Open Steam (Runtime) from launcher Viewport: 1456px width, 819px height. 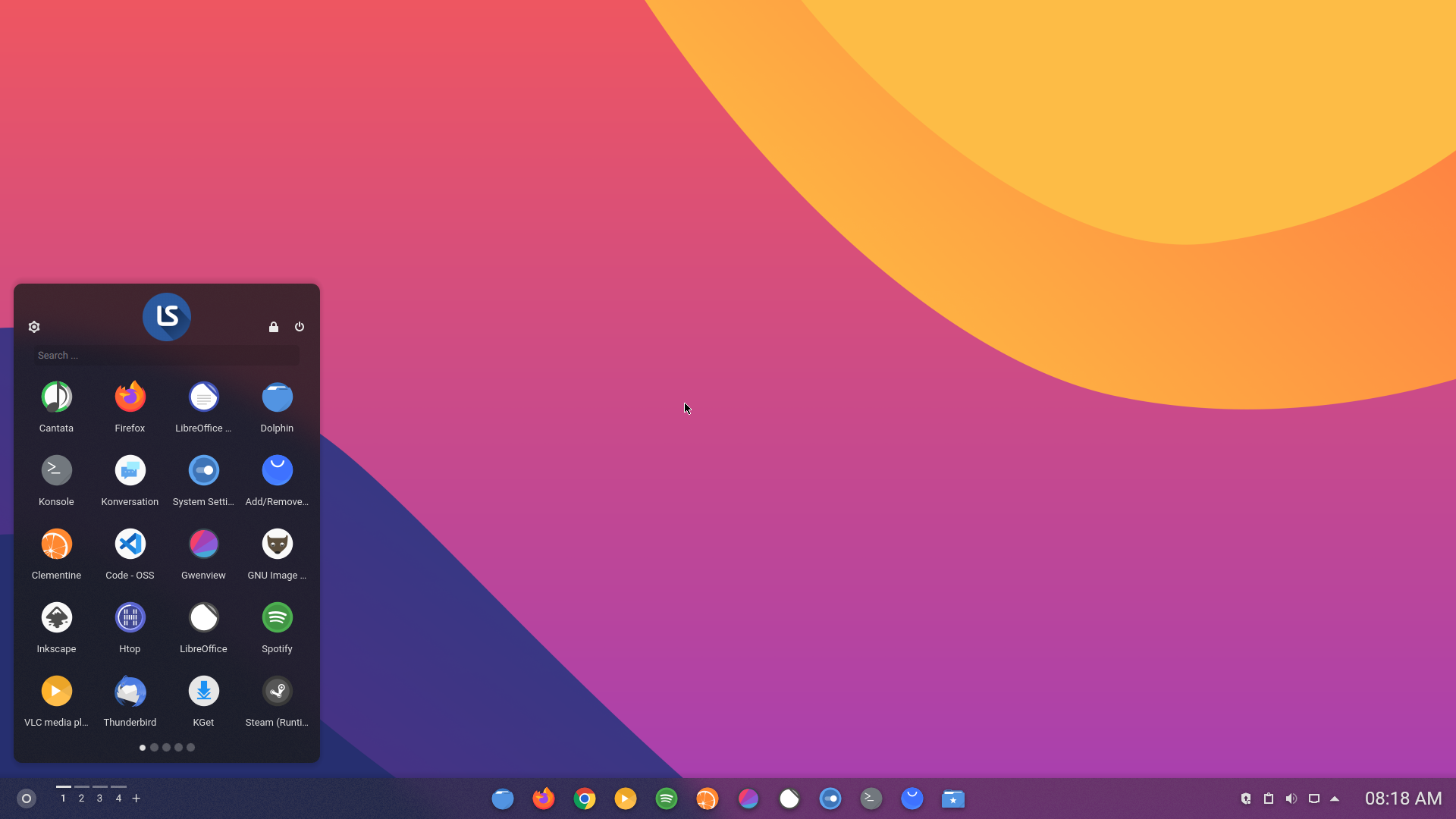(x=277, y=691)
